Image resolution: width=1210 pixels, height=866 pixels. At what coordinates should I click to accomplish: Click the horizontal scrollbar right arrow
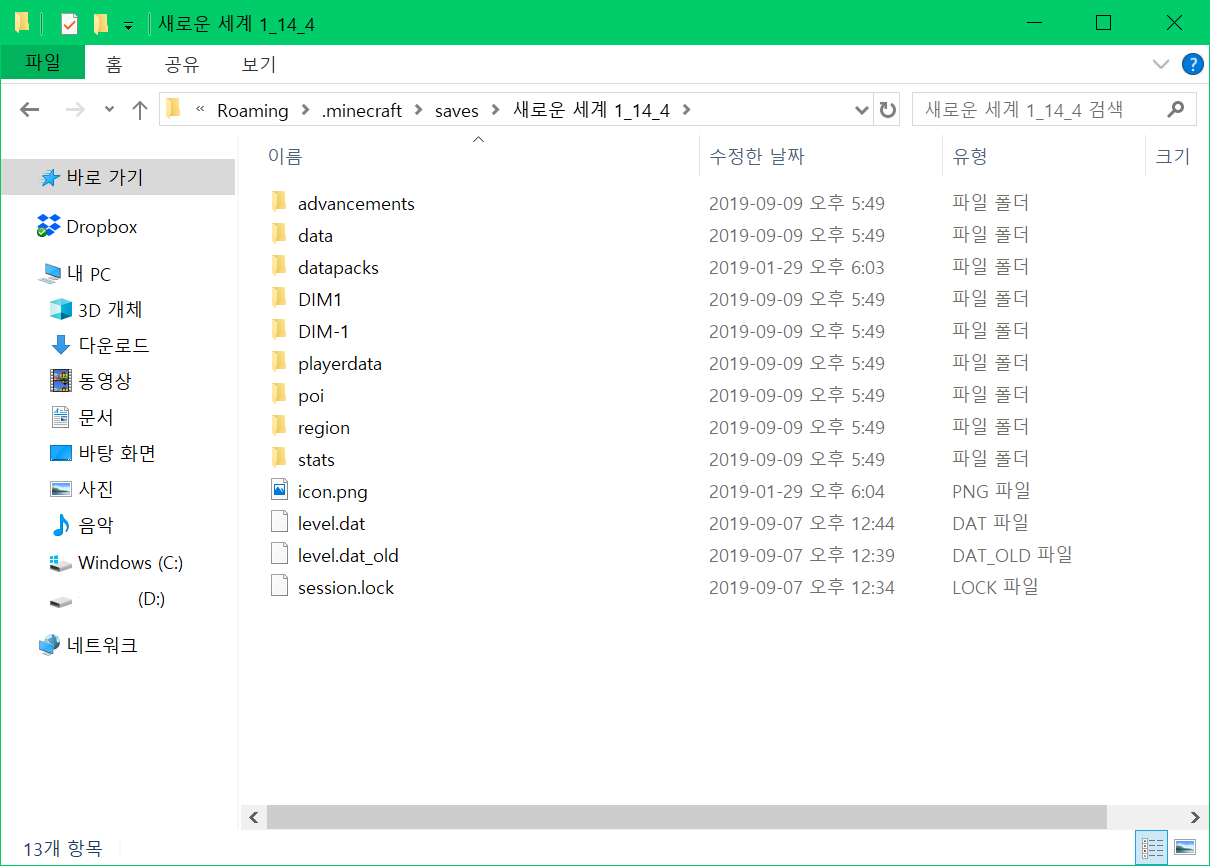[x=1195, y=817]
